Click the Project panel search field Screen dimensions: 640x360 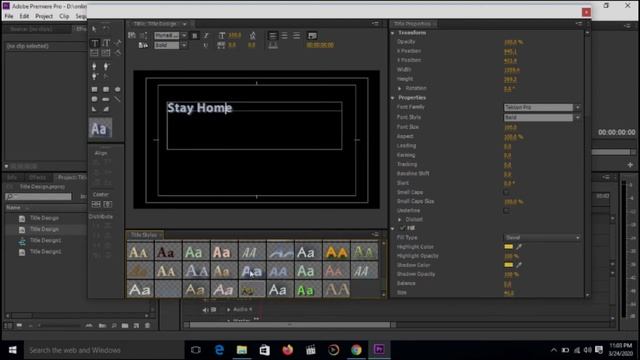(x=38, y=197)
